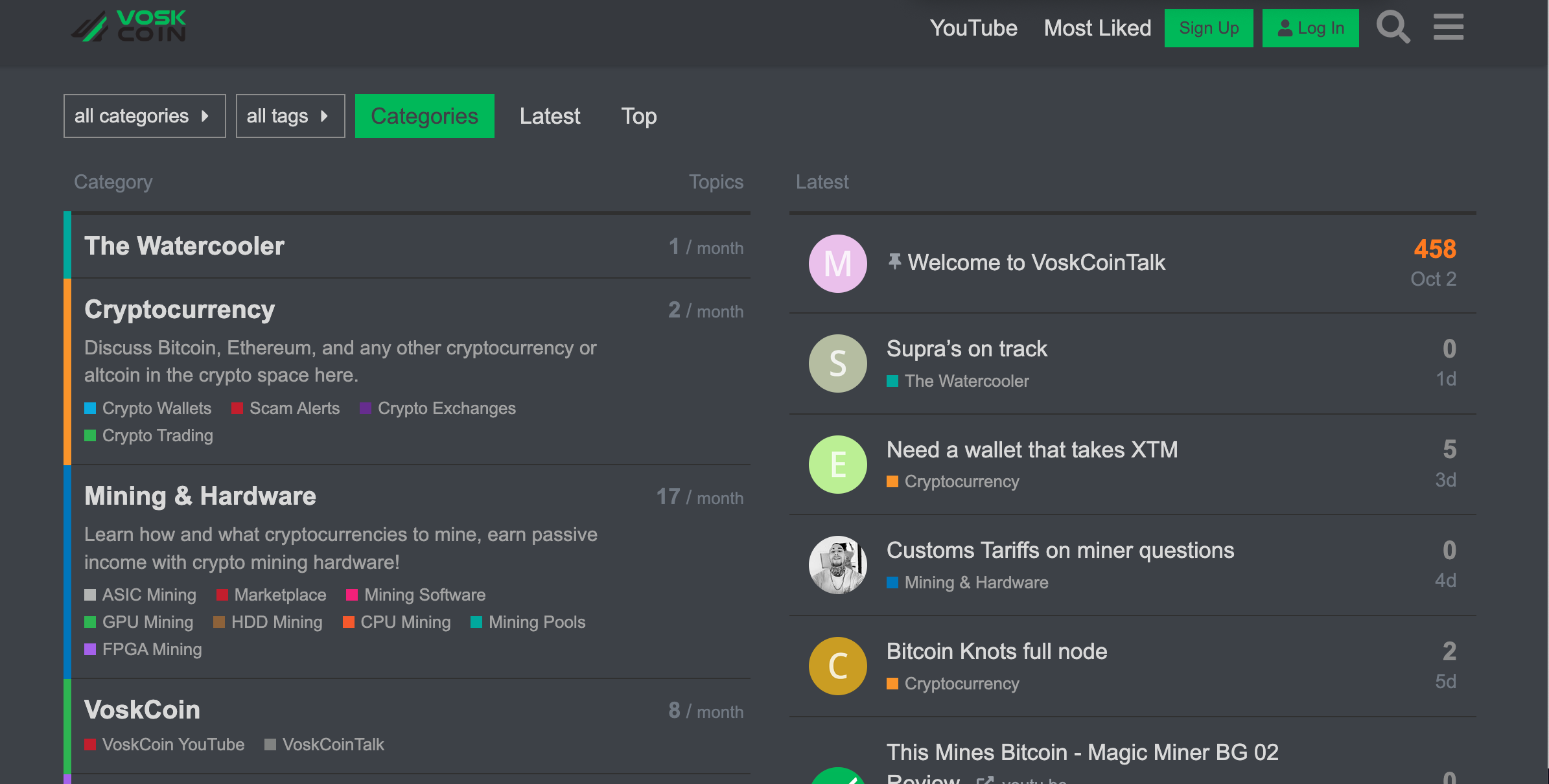
Task: Open the Welcome to VoskCoinTalk topic
Action: click(x=1036, y=262)
